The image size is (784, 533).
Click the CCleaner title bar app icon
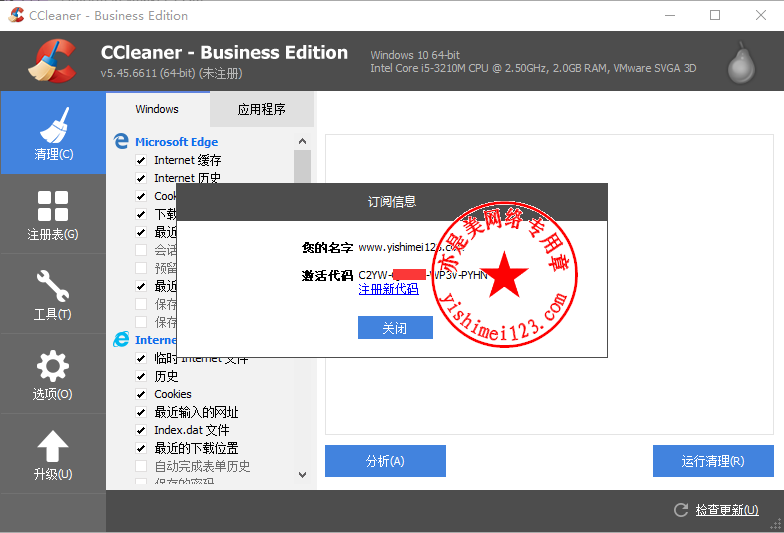pos(16,15)
